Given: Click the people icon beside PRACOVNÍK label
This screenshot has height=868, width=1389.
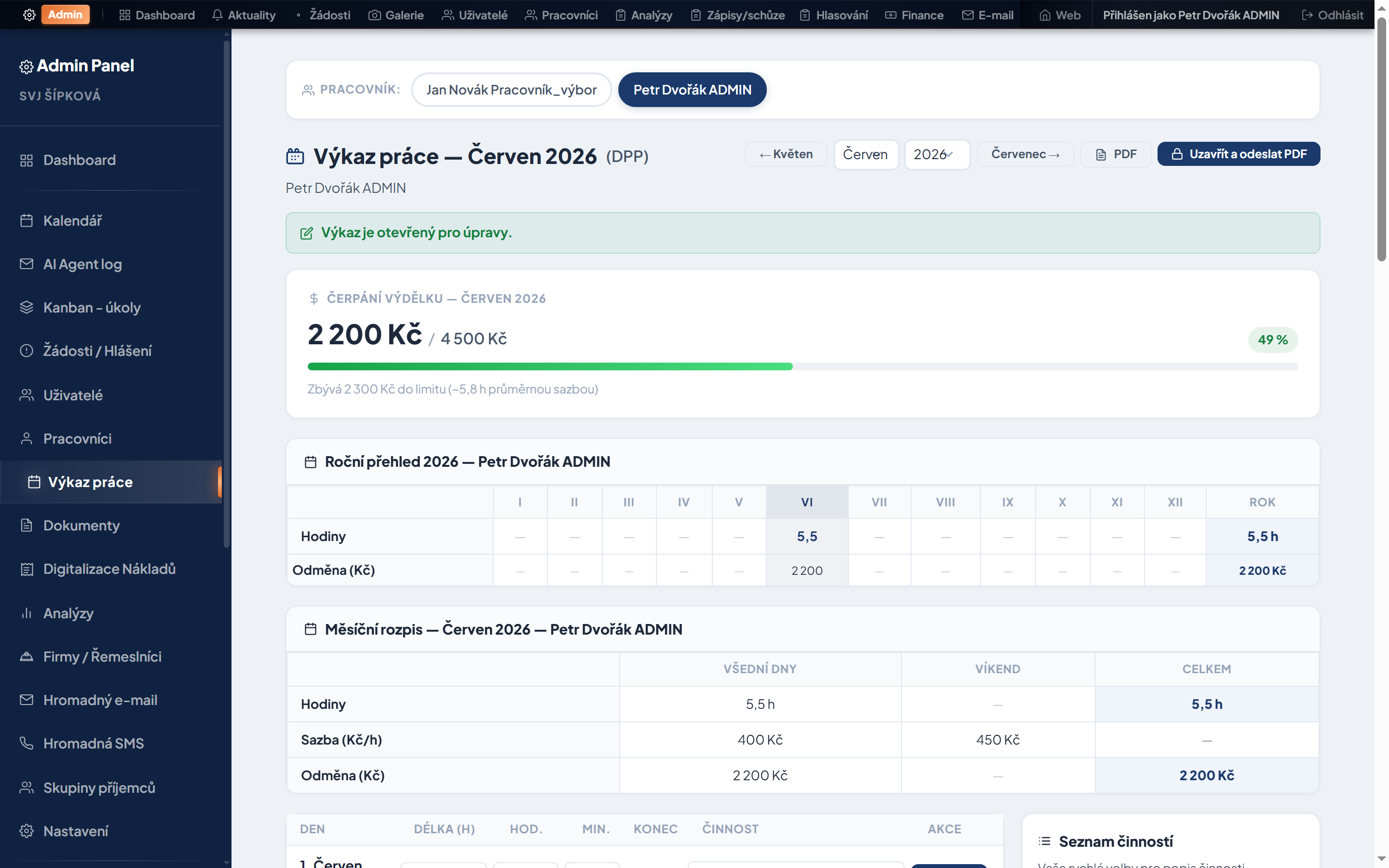Looking at the screenshot, I should [308, 90].
